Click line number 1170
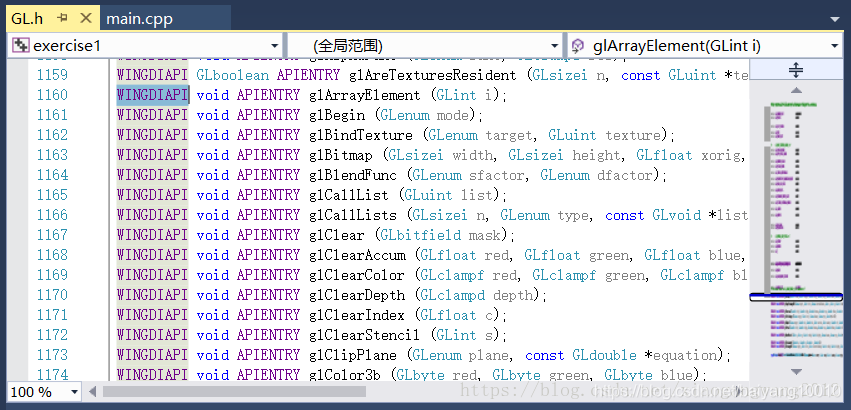Screen dimensions: 851x410 [x=52, y=295]
